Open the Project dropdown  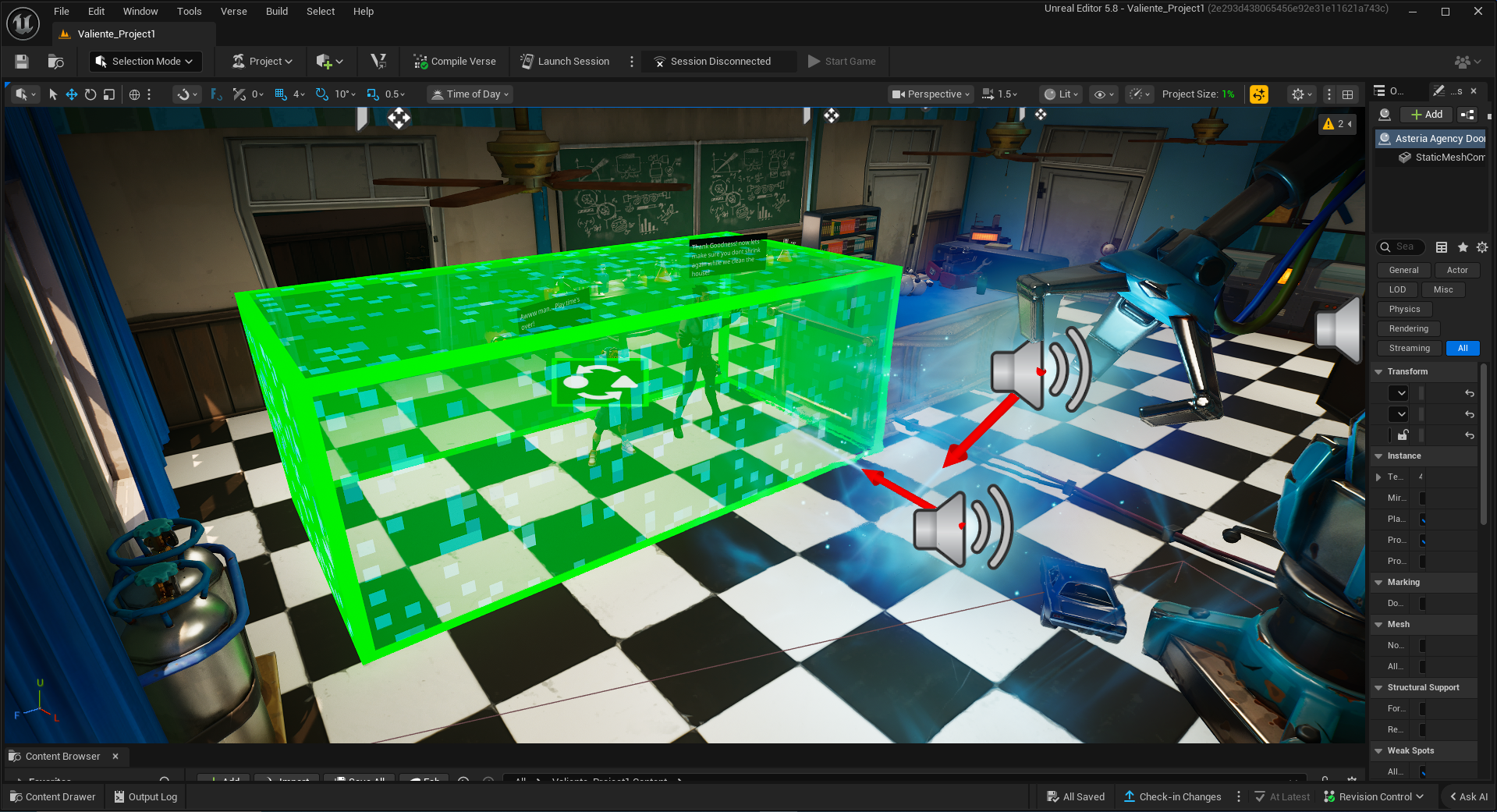click(x=263, y=62)
